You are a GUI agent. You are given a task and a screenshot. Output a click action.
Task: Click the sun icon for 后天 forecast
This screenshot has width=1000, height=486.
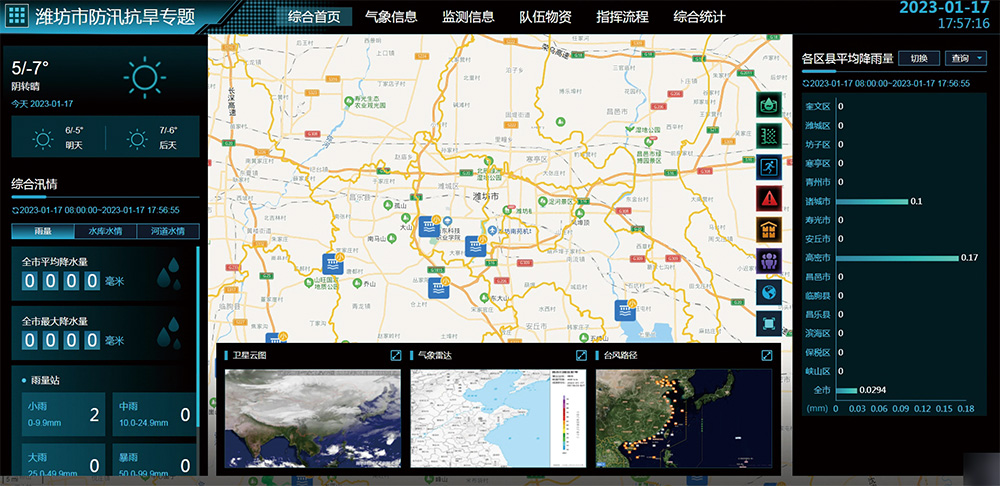coord(137,138)
